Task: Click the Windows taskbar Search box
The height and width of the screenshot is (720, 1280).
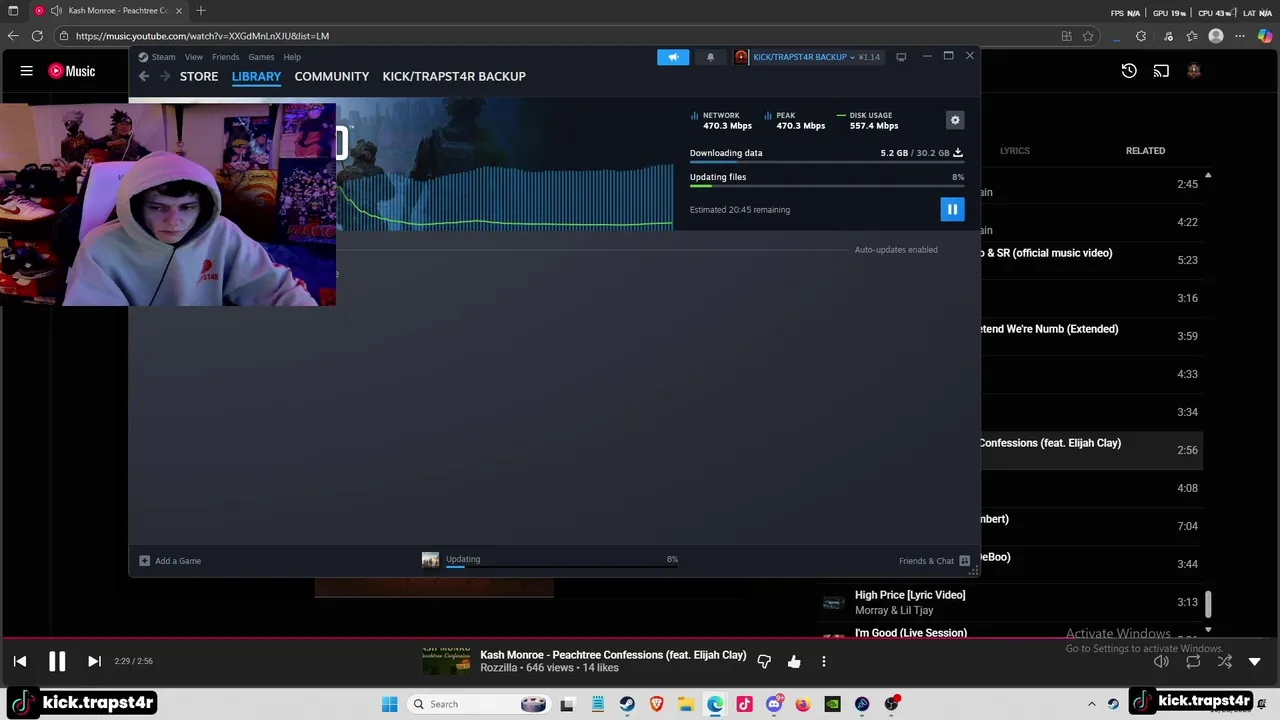Action: pyautogui.click(x=479, y=704)
